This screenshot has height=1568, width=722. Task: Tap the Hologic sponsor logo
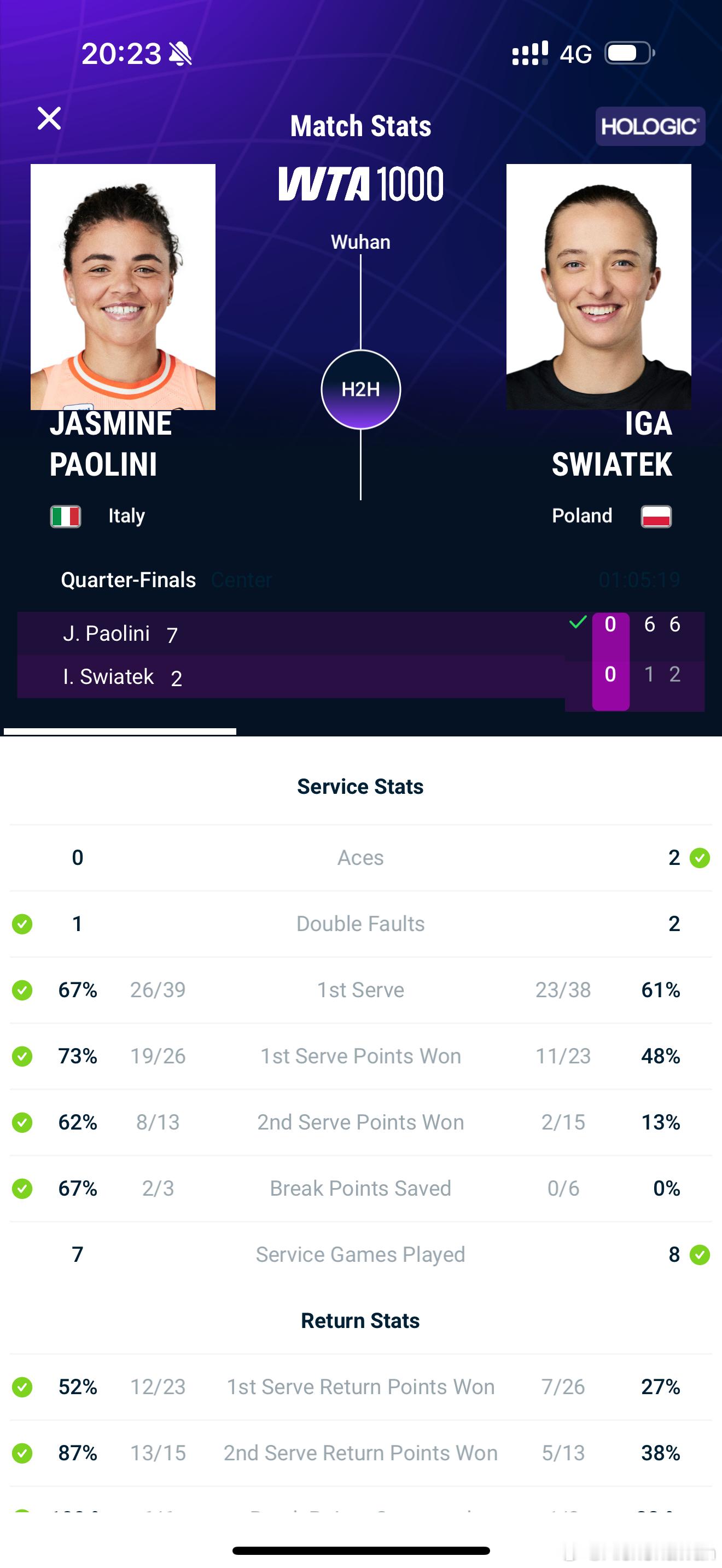tap(650, 127)
